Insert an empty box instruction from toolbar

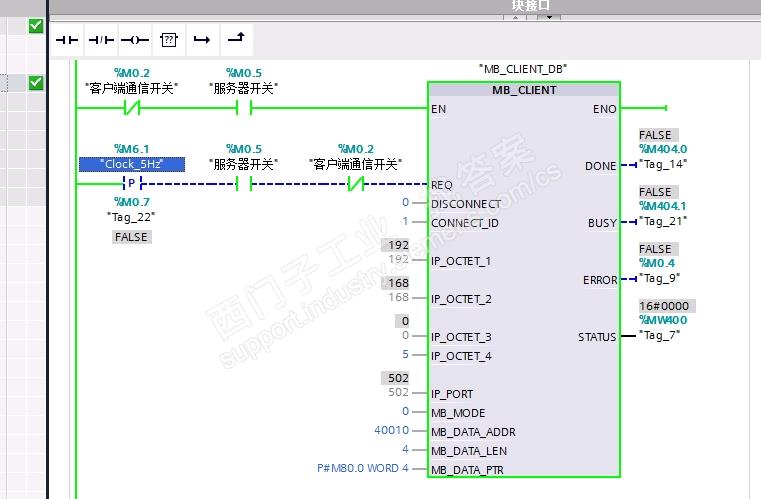(168, 40)
